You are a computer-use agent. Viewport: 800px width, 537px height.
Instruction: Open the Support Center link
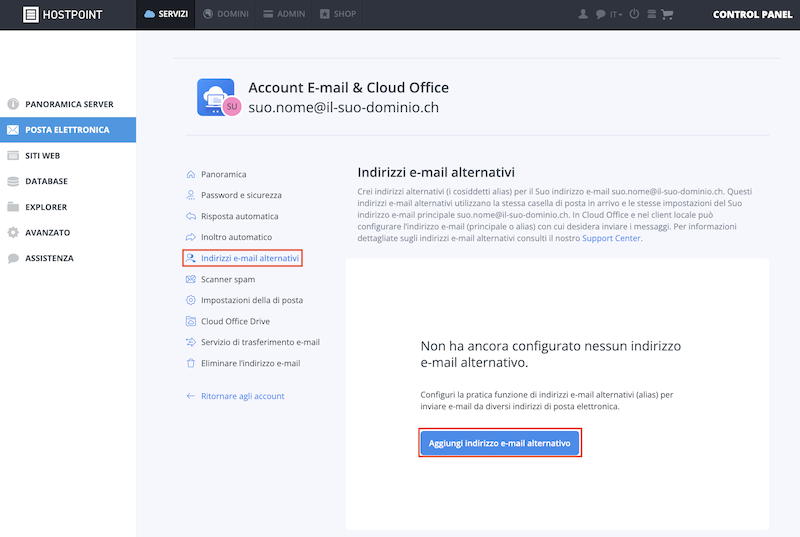(611, 238)
